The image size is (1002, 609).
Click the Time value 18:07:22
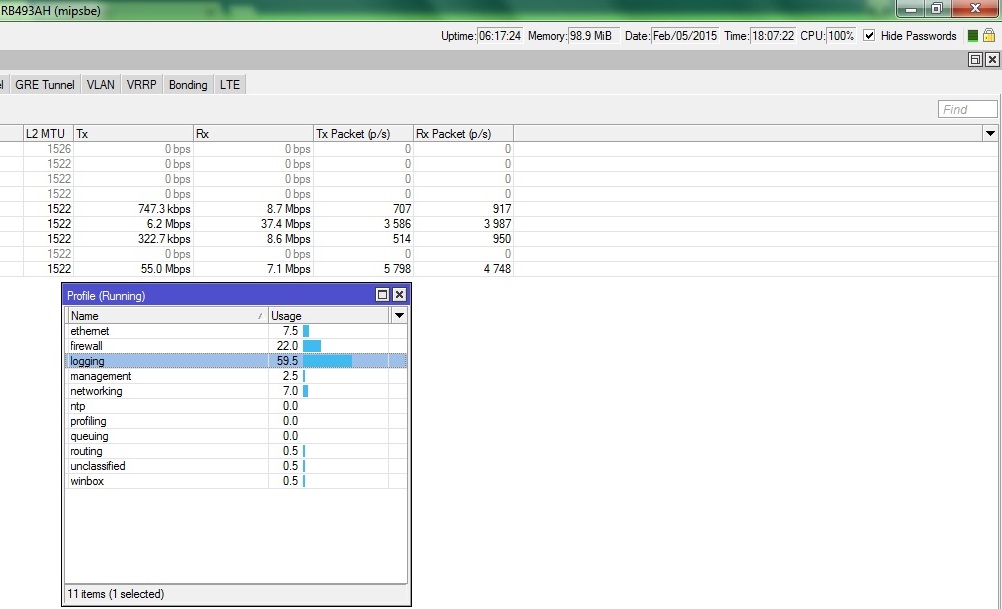[x=773, y=36]
